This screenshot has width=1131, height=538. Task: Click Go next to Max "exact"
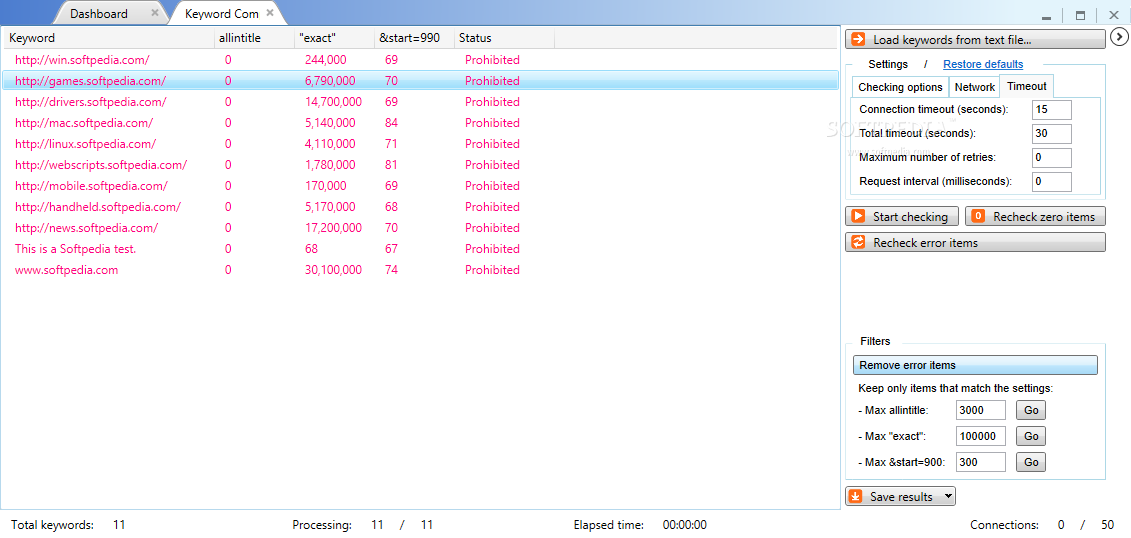1031,436
